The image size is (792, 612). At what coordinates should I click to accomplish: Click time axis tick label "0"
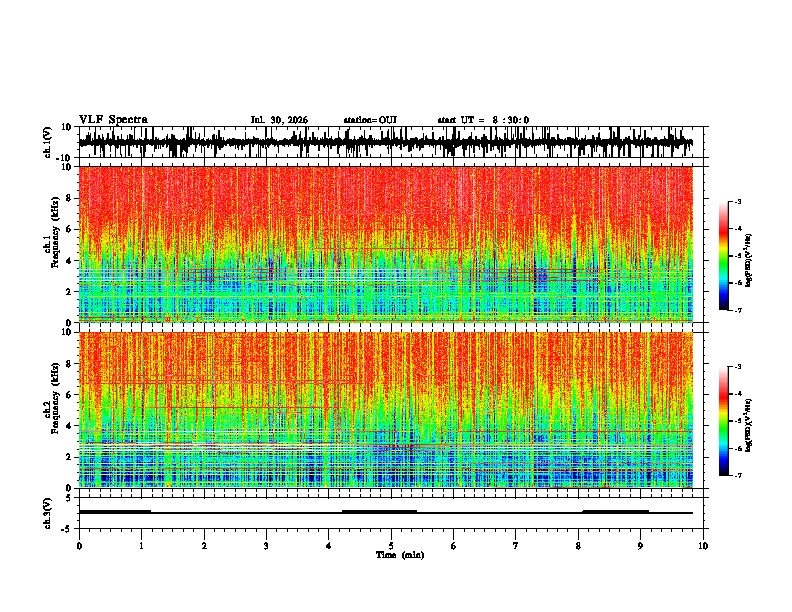79,546
